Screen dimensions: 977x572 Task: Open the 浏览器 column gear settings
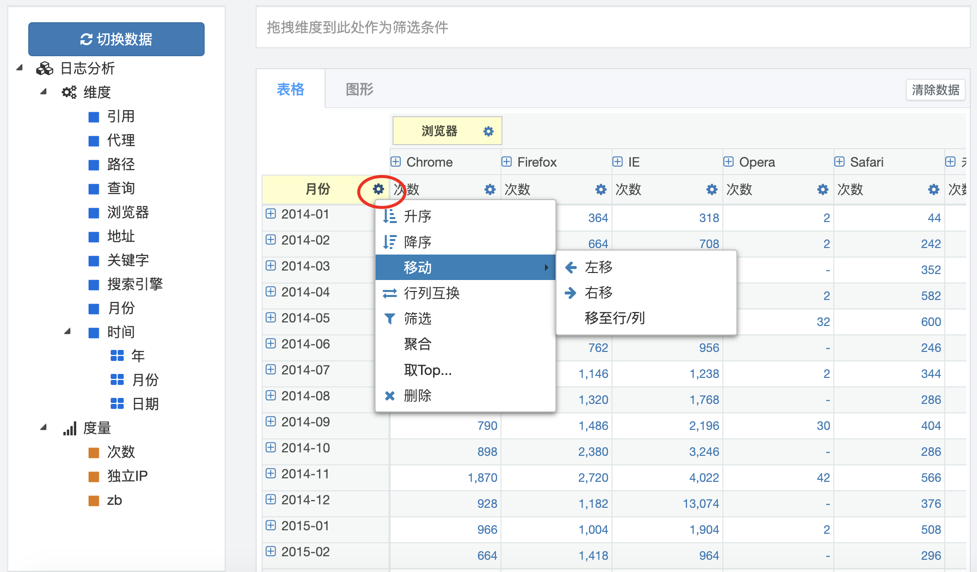tap(488, 131)
